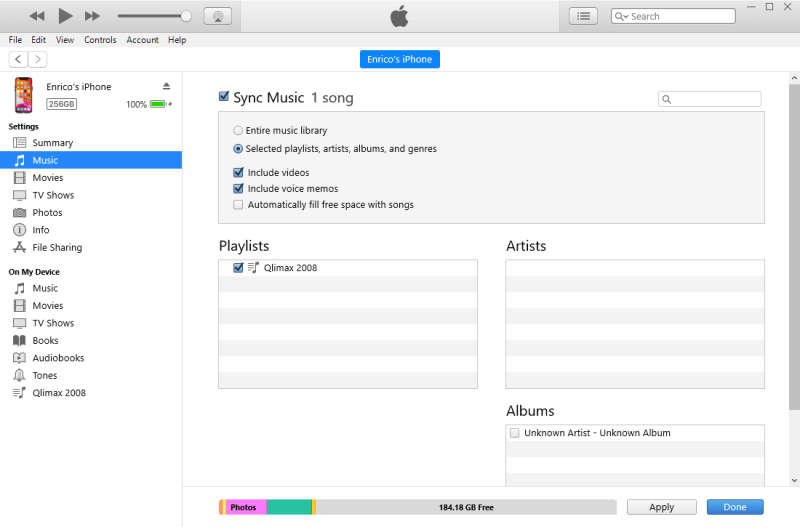Open the list view Up Next button

tap(583, 16)
